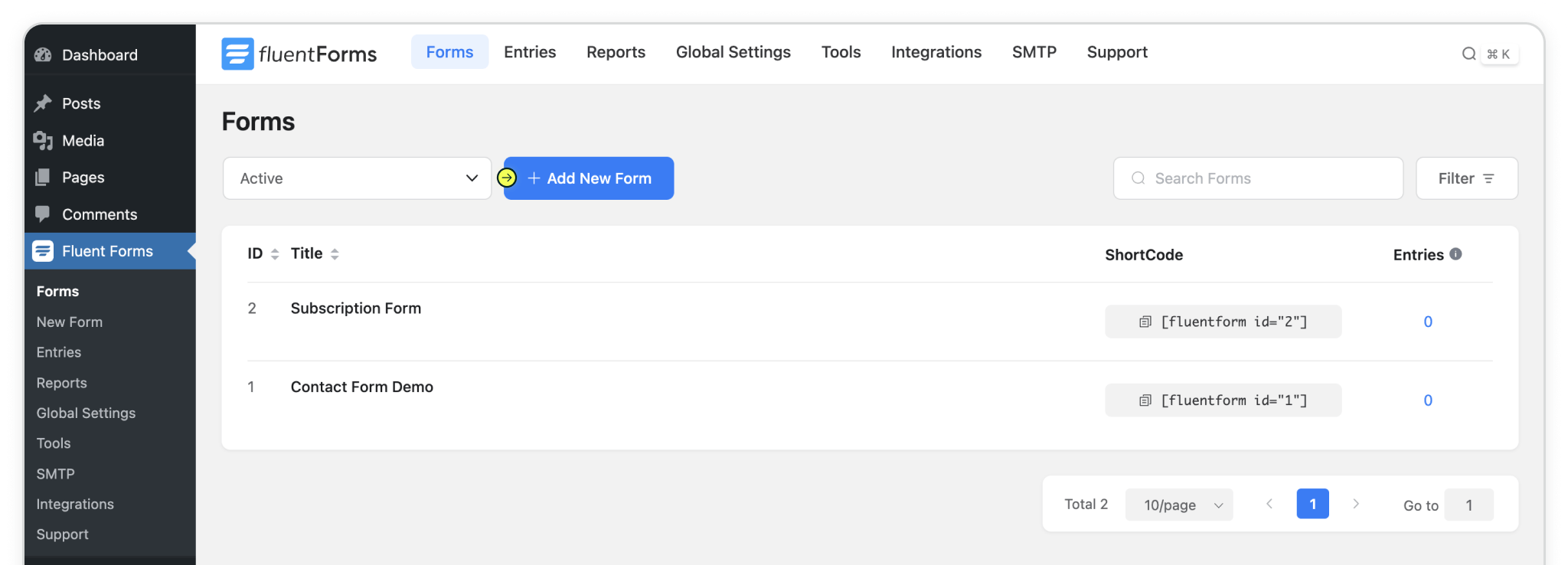Open global search magnifier icon

[x=1468, y=54]
